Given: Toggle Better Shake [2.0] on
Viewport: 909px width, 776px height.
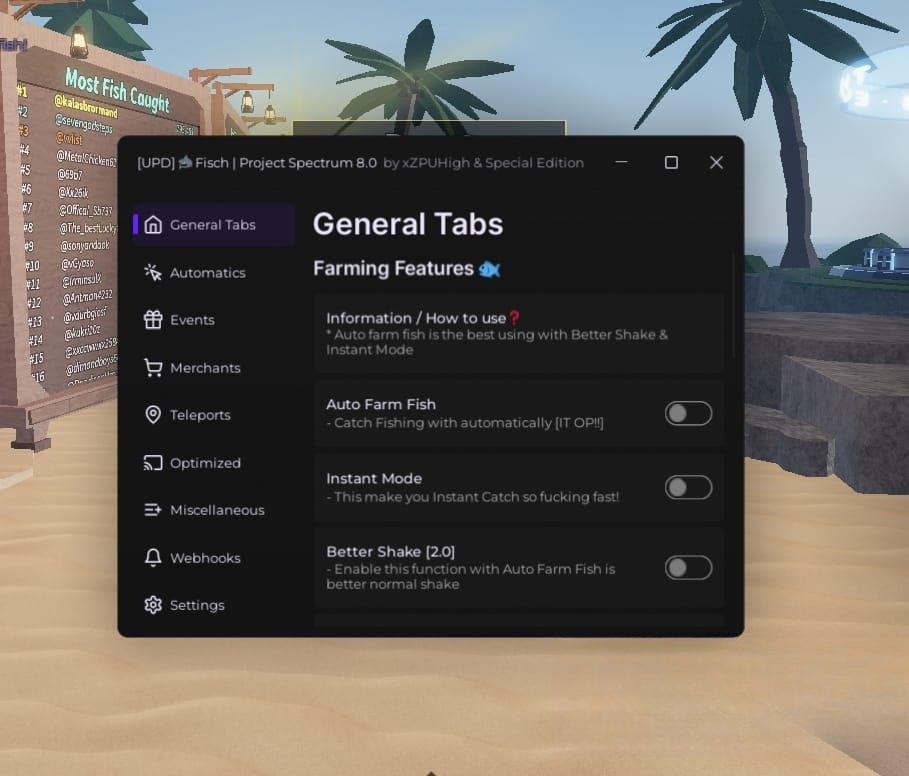Looking at the screenshot, I should click(688, 568).
